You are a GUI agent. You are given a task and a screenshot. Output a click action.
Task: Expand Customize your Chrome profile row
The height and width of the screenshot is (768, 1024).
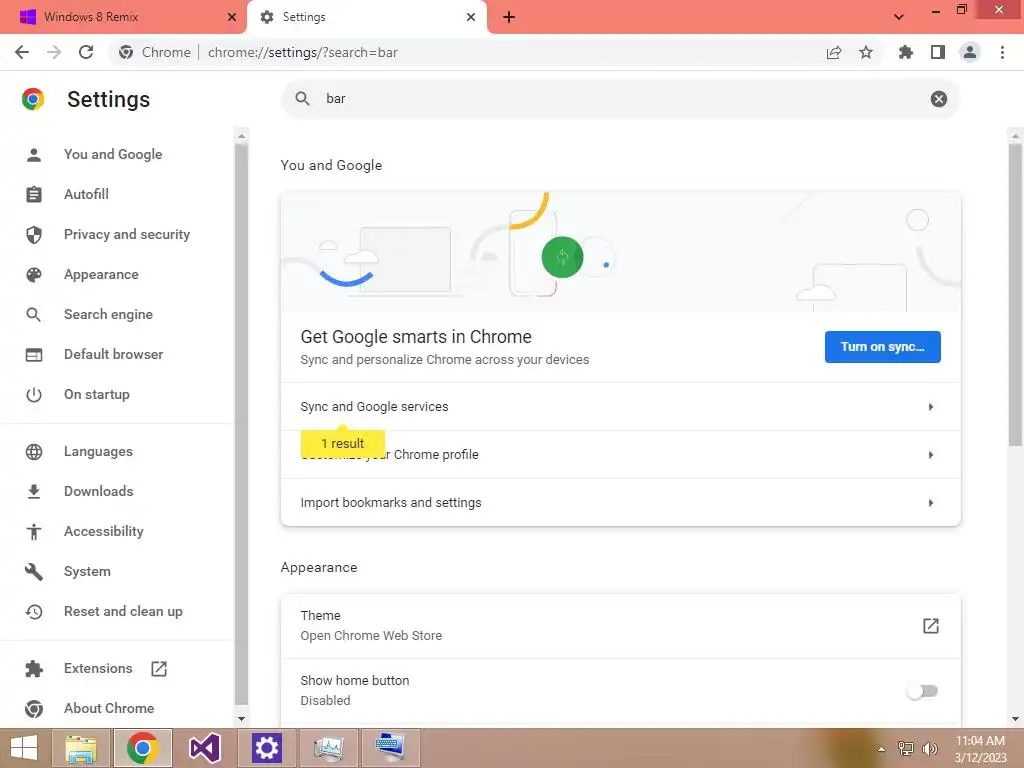point(620,455)
